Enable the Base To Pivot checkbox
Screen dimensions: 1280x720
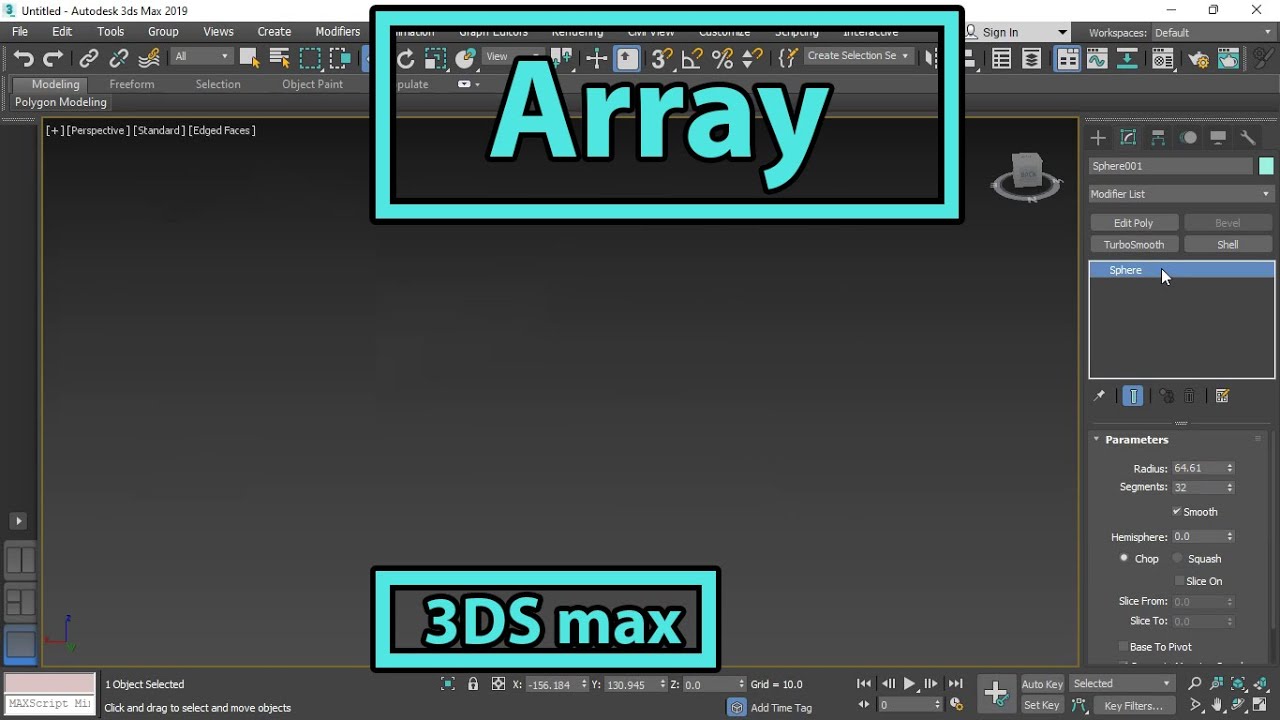1123,647
